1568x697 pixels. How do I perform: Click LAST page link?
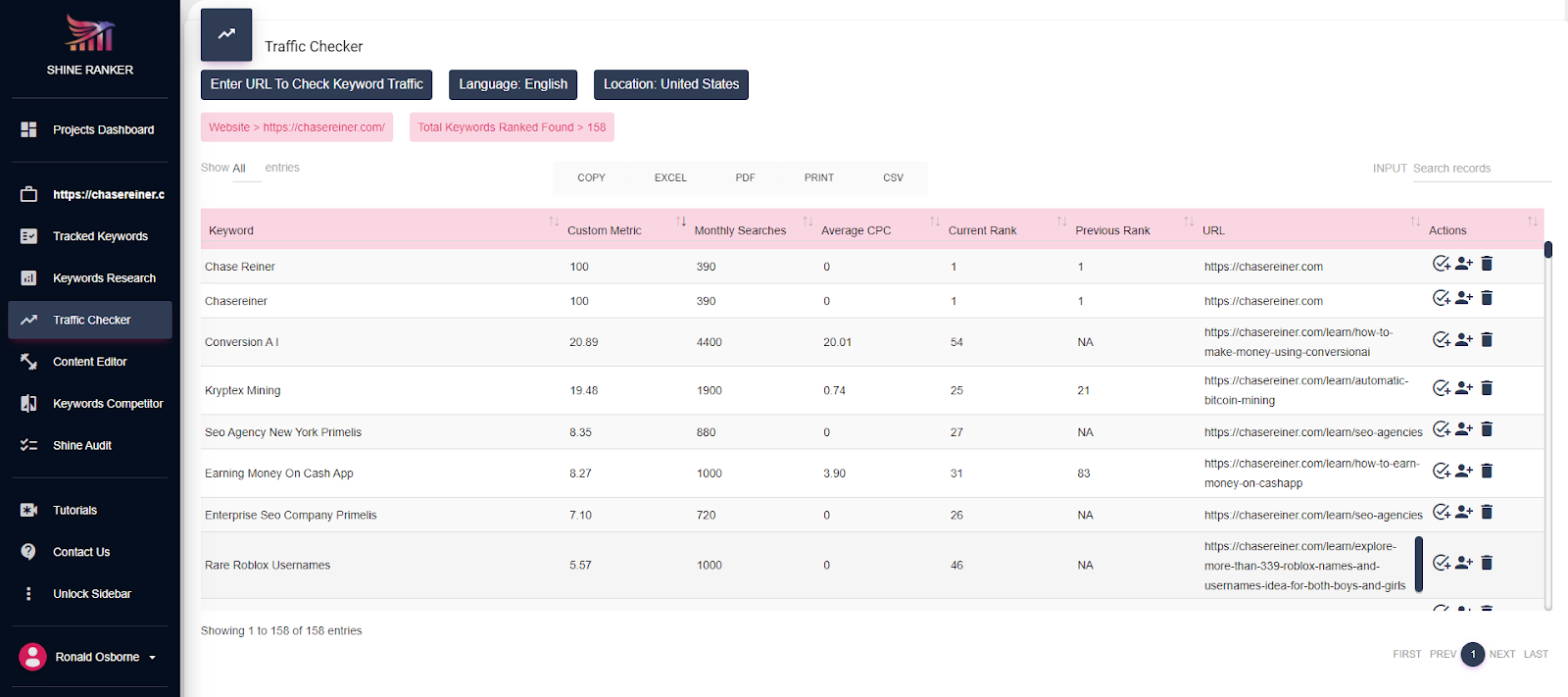point(1536,654)
